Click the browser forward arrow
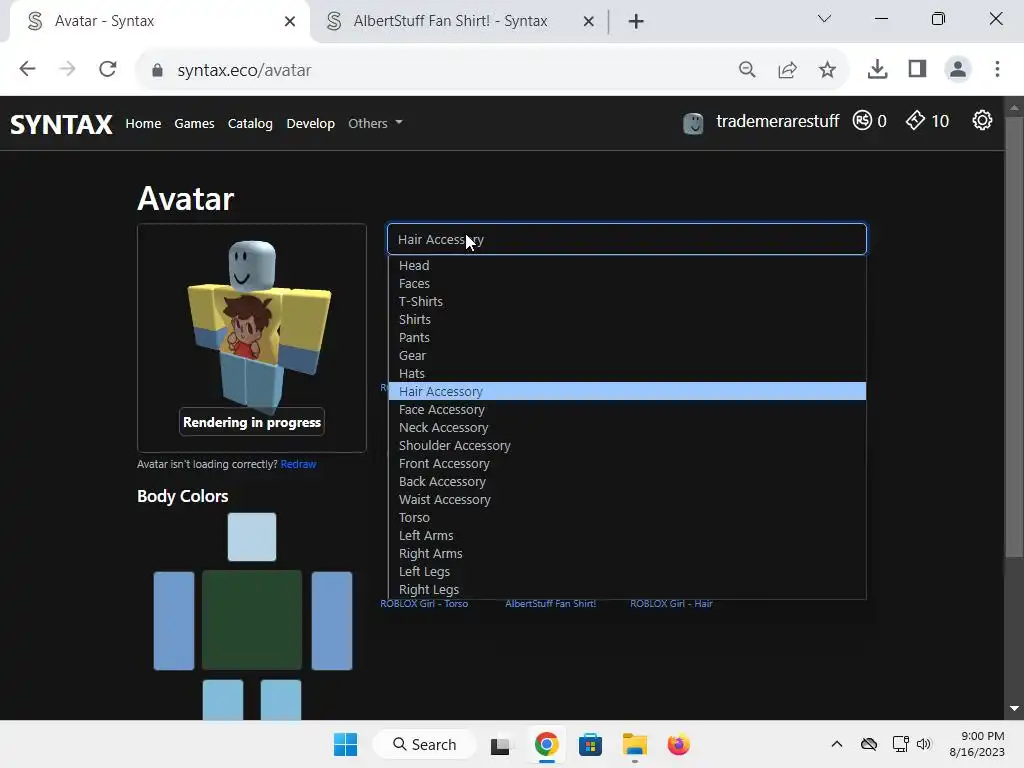1024x768 pixels. [x=67, y=69]
